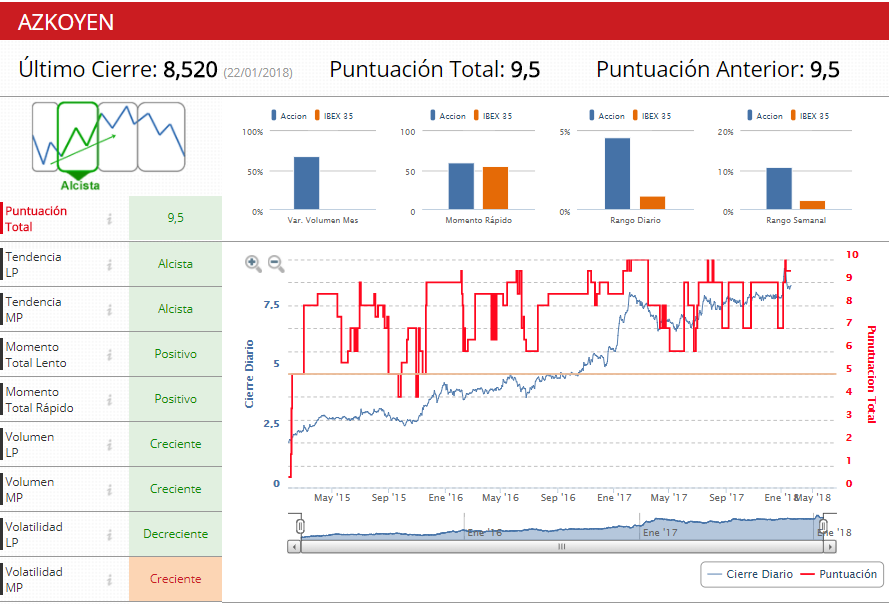This screenshot has height=604, width=891.
Task: Click the Sep '16 axis label
Action: (x=558, y=498)
